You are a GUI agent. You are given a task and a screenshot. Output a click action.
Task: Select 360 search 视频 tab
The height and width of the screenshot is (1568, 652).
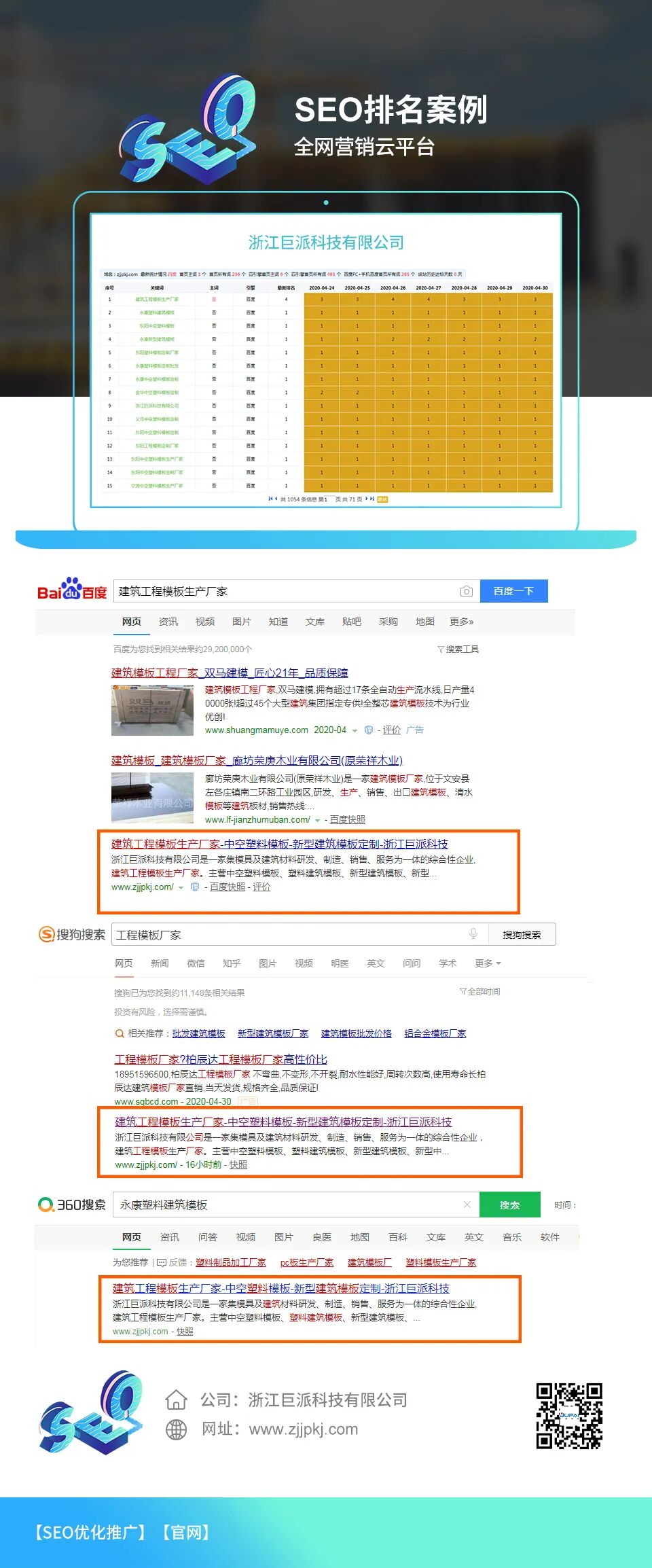point(245,1237)
